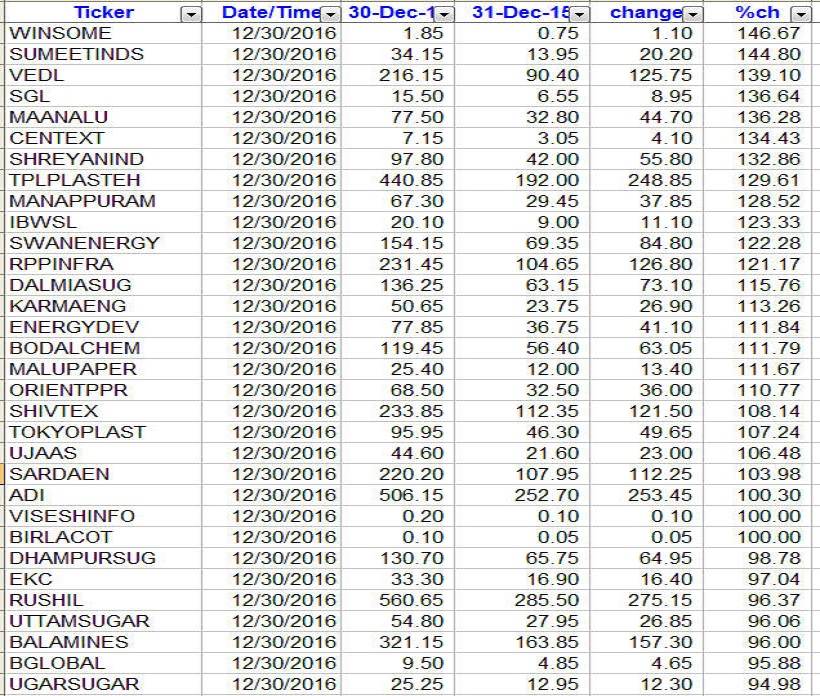
Task: Select the BALAMINES ticker cell
Action: [x=103, y=642]
